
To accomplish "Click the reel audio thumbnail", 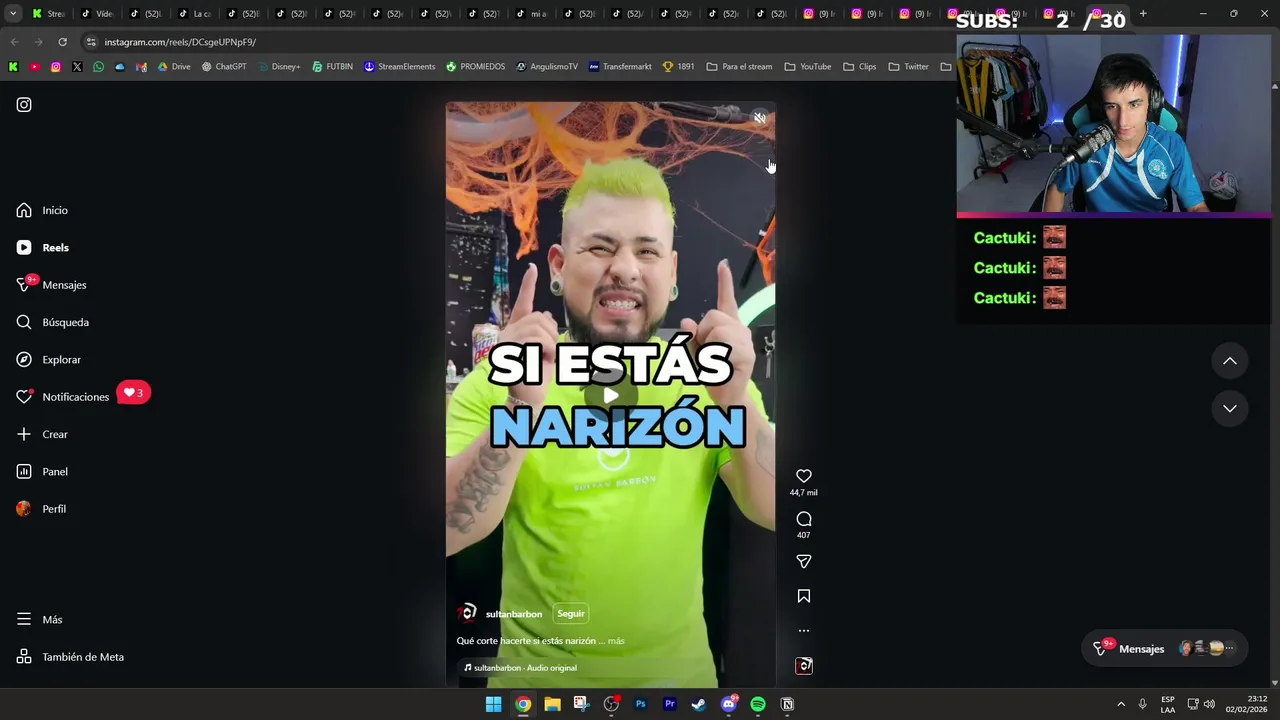I will (804, 666).
